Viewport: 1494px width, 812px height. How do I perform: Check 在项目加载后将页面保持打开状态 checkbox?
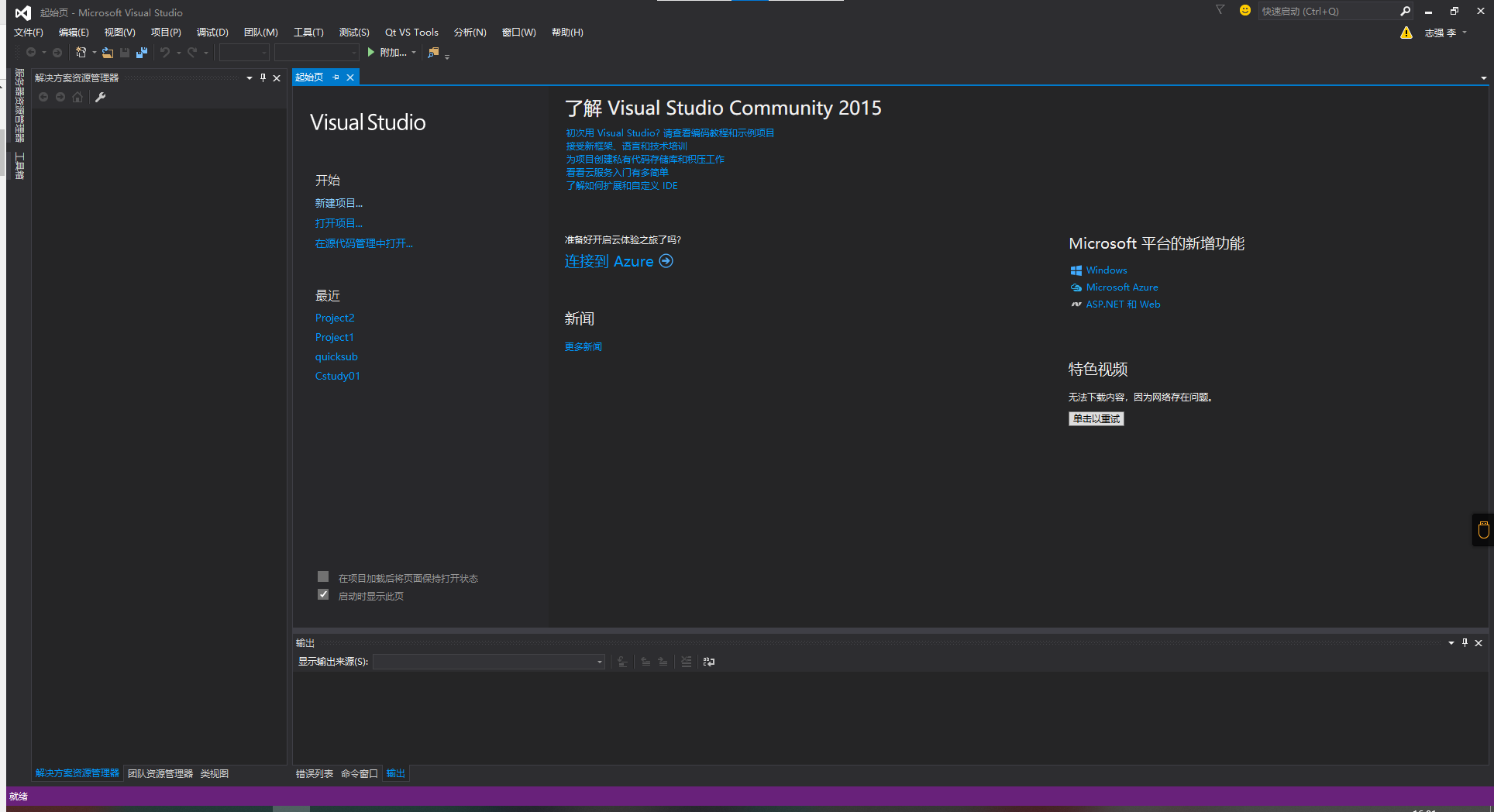[x=323, y=576]
